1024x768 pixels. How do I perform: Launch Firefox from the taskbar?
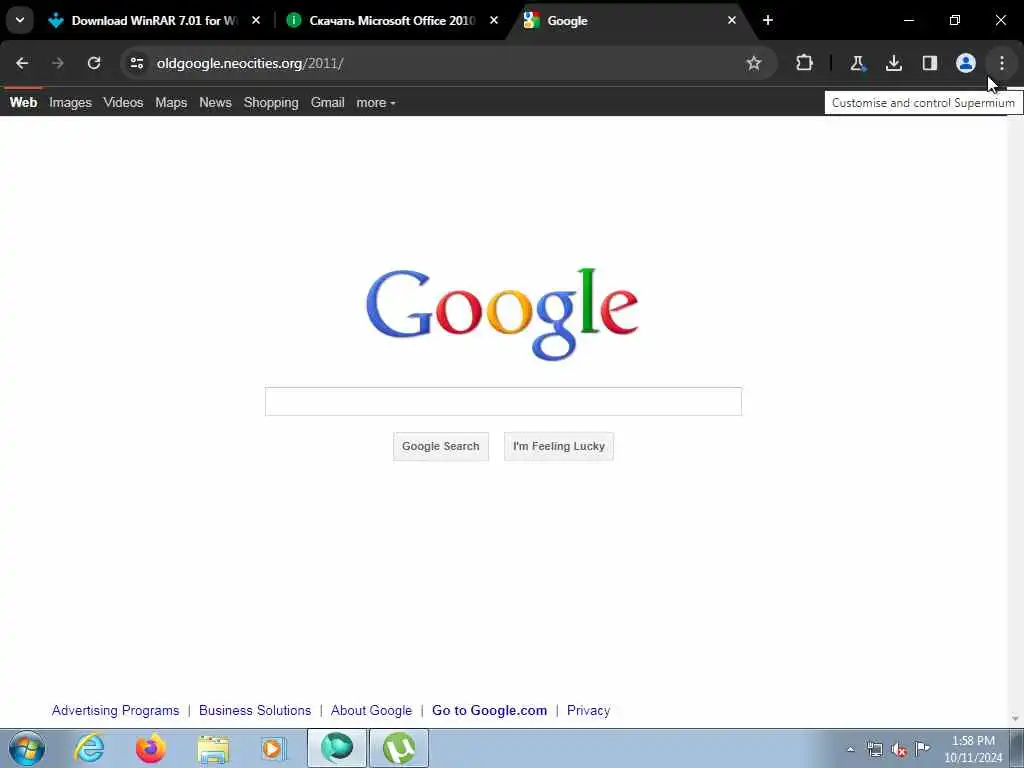151,748
